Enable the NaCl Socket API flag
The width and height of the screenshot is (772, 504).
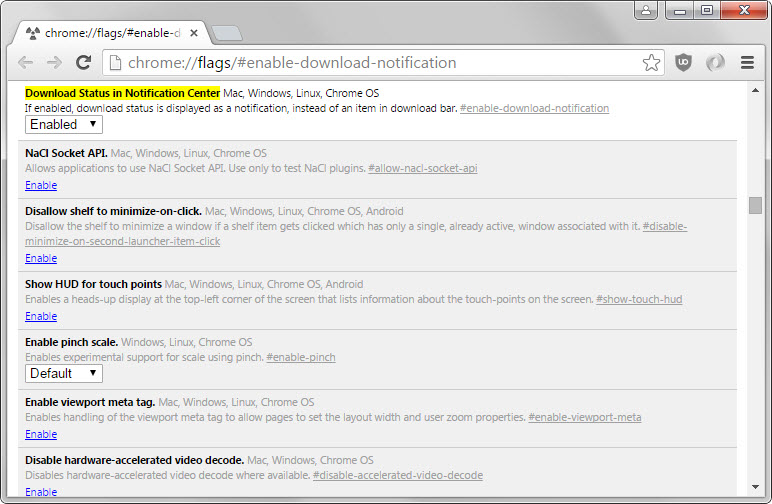(x=41, y=186)
